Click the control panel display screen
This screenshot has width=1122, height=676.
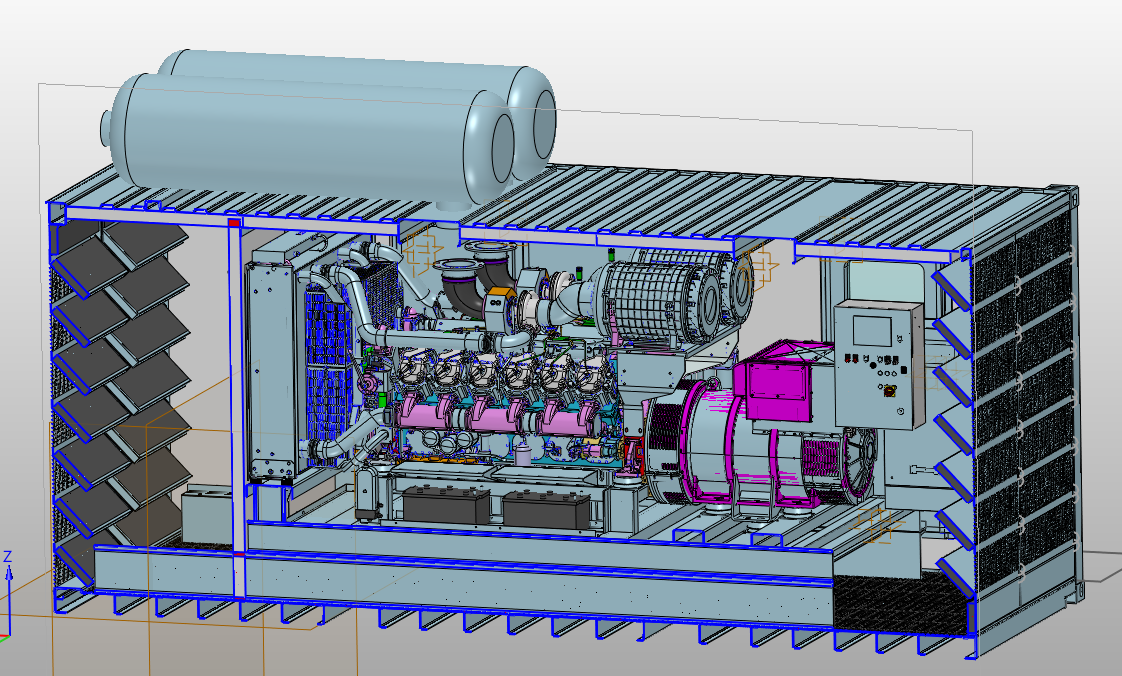(x=866, y=325)
